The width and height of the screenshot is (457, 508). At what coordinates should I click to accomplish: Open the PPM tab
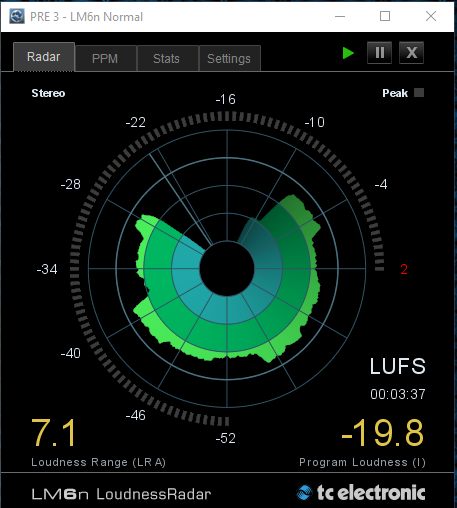click(x=106, y=59)
